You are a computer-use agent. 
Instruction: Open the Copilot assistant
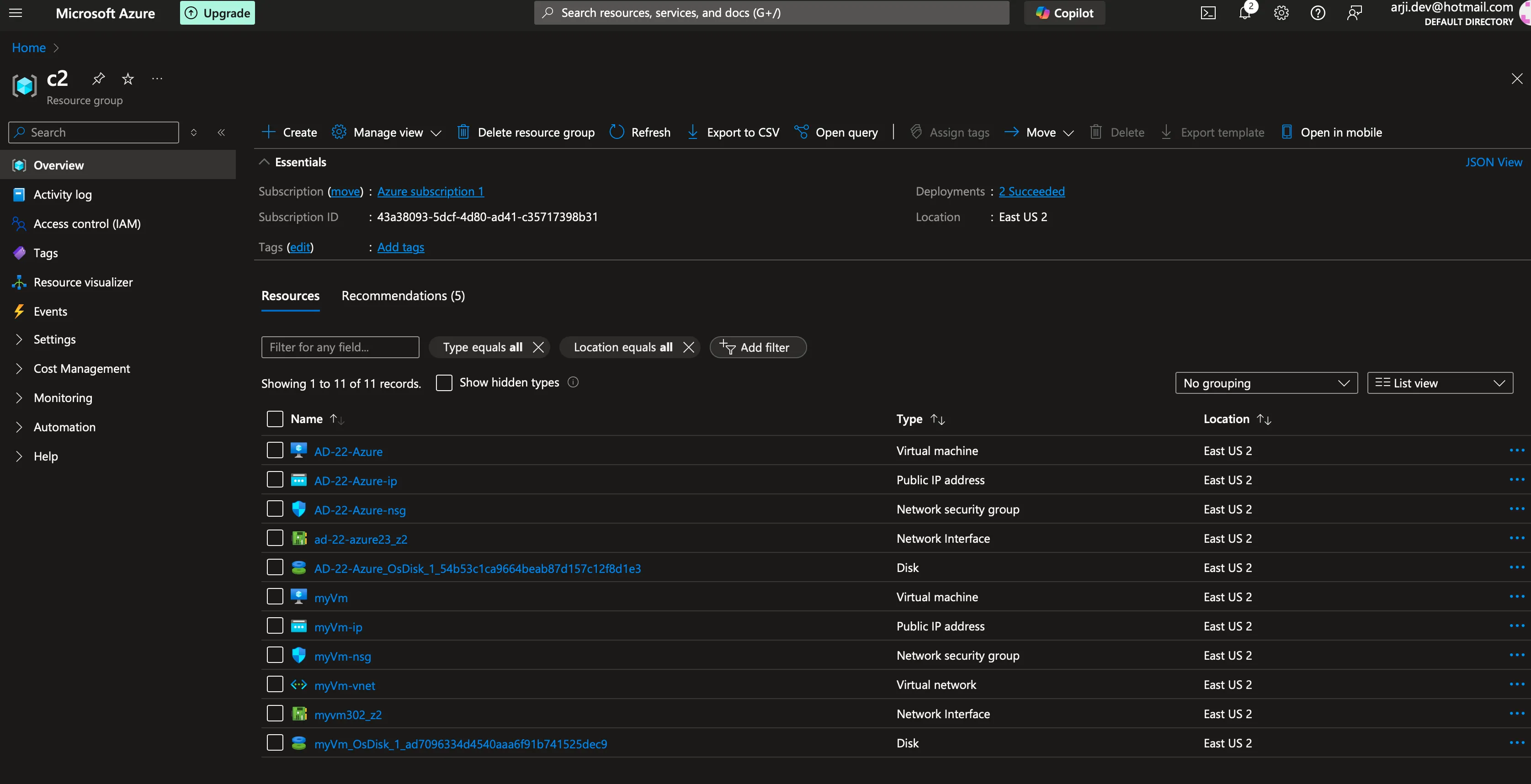point(1064,12)
